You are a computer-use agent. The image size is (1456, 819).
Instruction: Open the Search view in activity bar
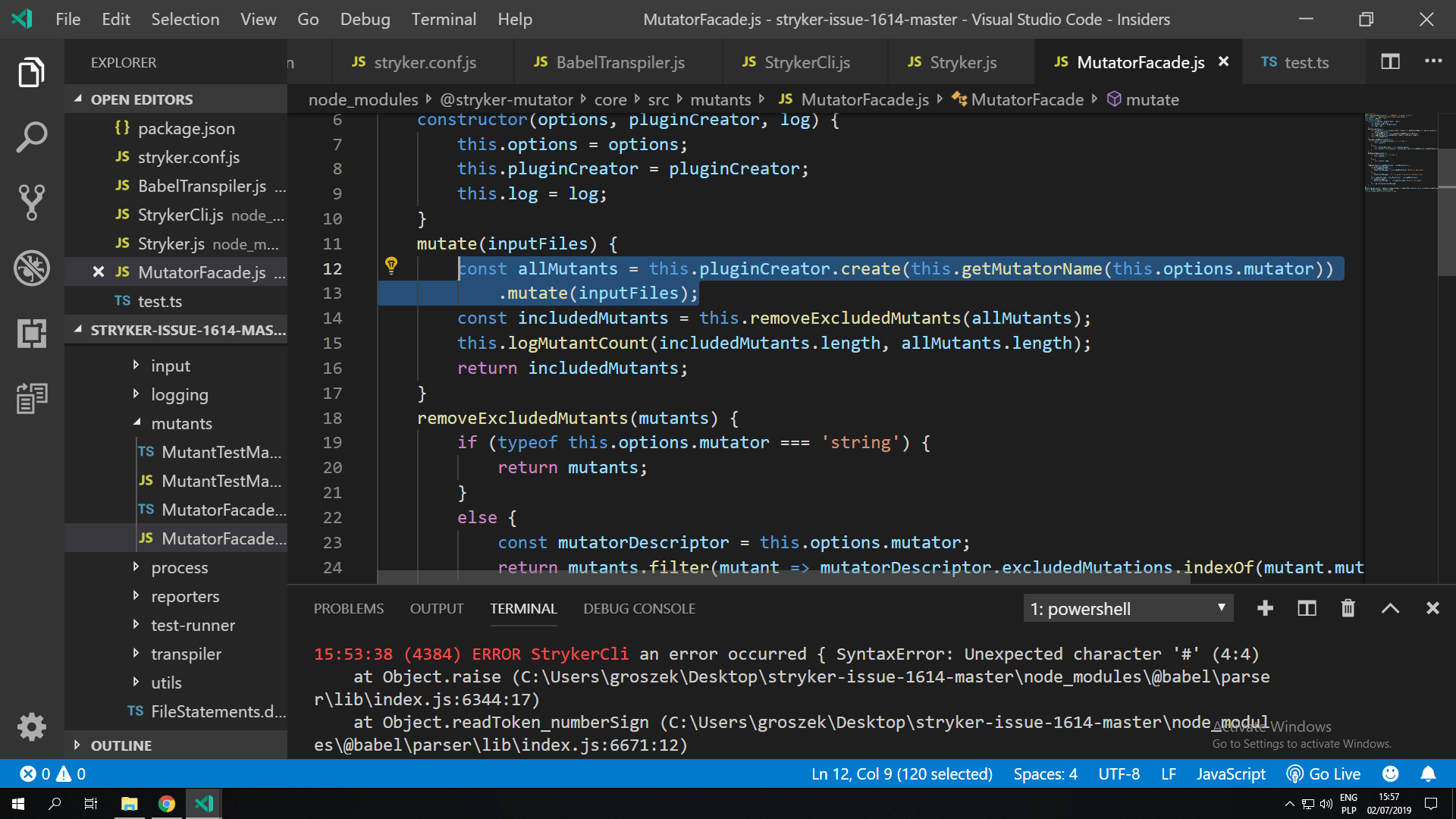[x=31, y=137]
